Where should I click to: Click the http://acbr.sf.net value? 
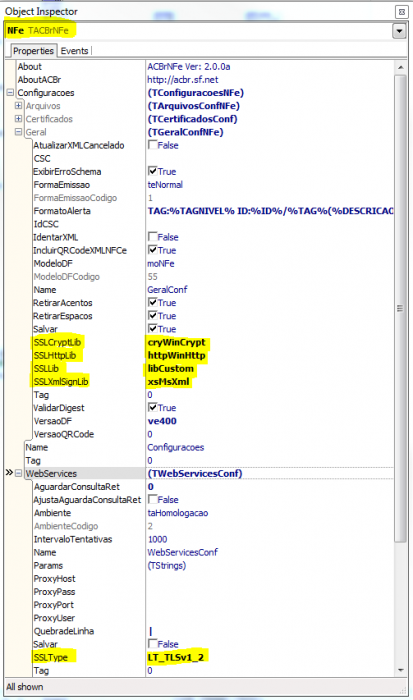point(183,80)
